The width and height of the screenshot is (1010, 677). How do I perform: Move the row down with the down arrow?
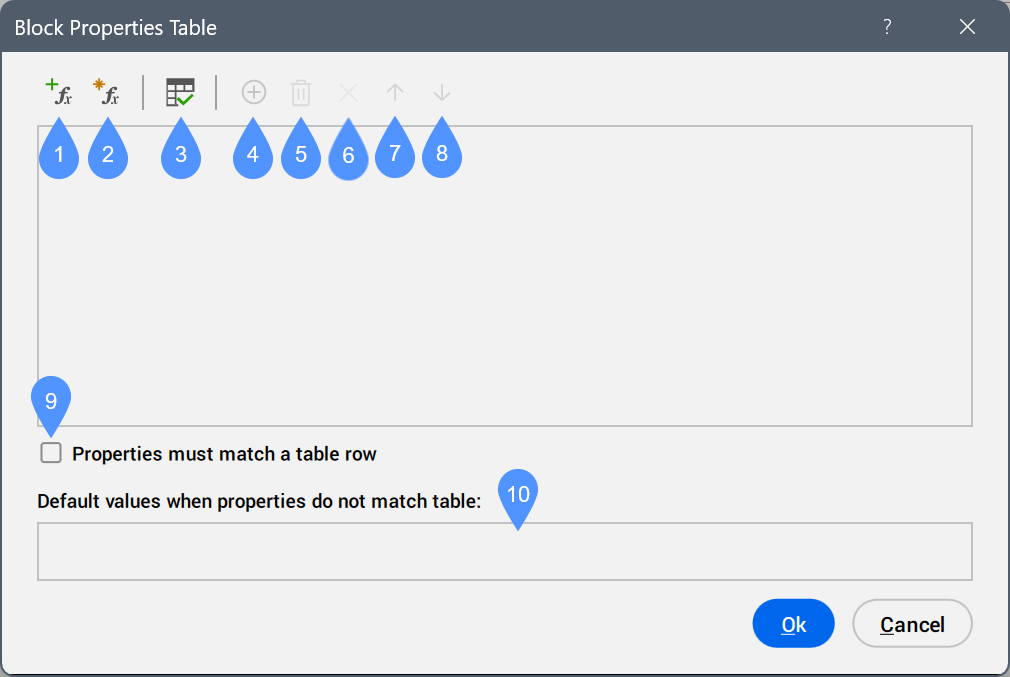[442, 93]
